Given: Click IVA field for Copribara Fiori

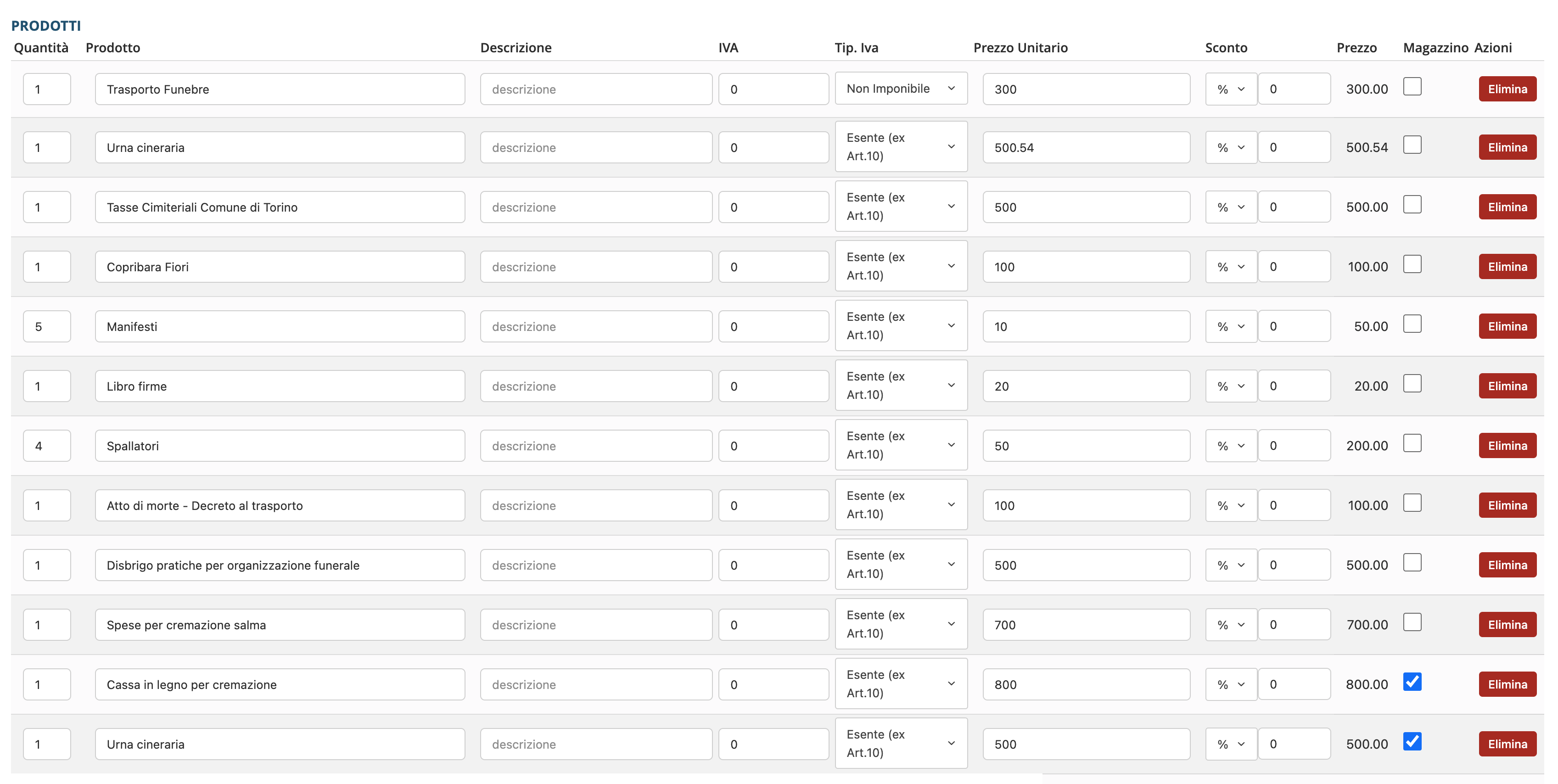Looking at the screenshot, I should click(x=773, y=267).
